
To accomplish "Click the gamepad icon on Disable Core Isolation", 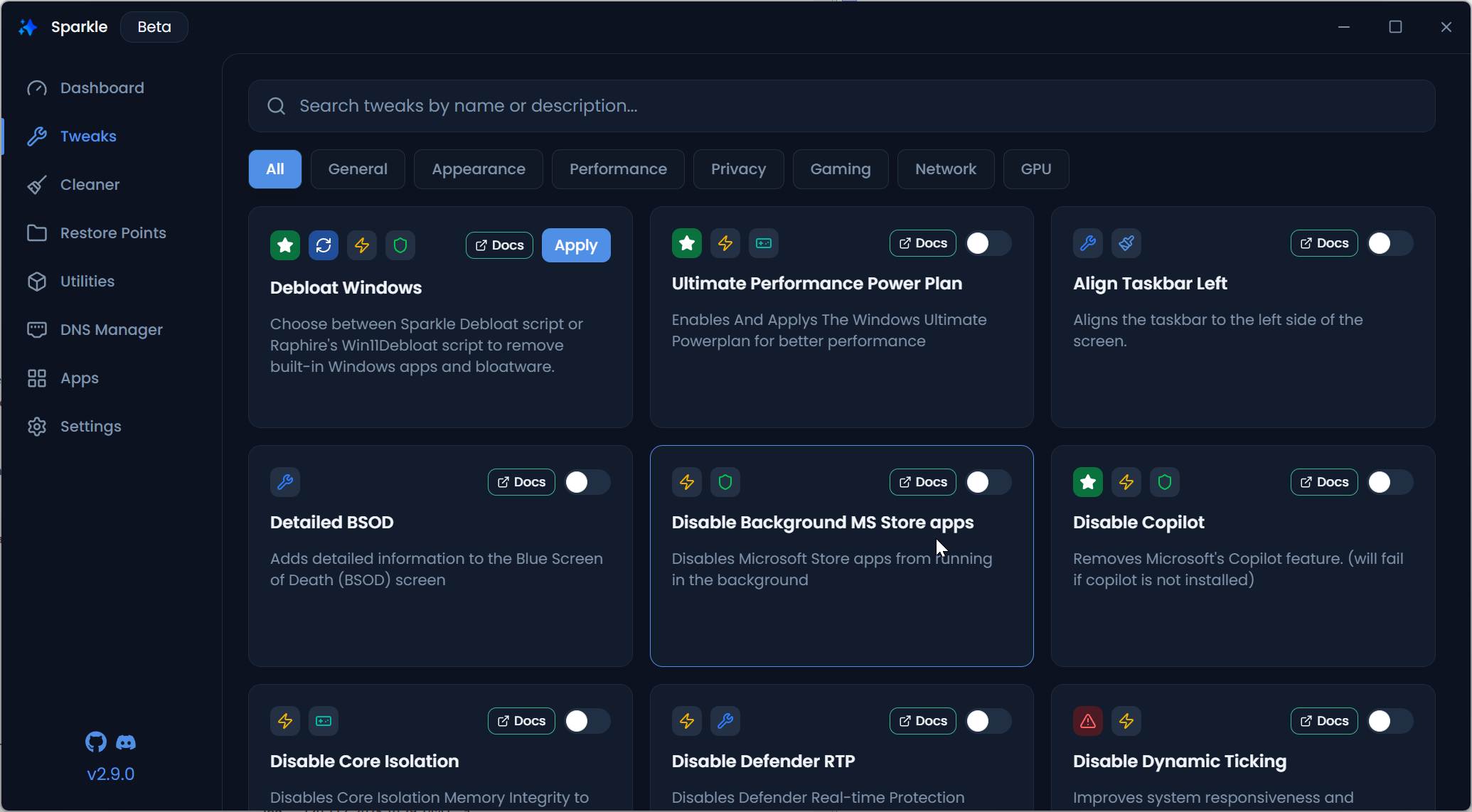I will click(x=324, y=721).
